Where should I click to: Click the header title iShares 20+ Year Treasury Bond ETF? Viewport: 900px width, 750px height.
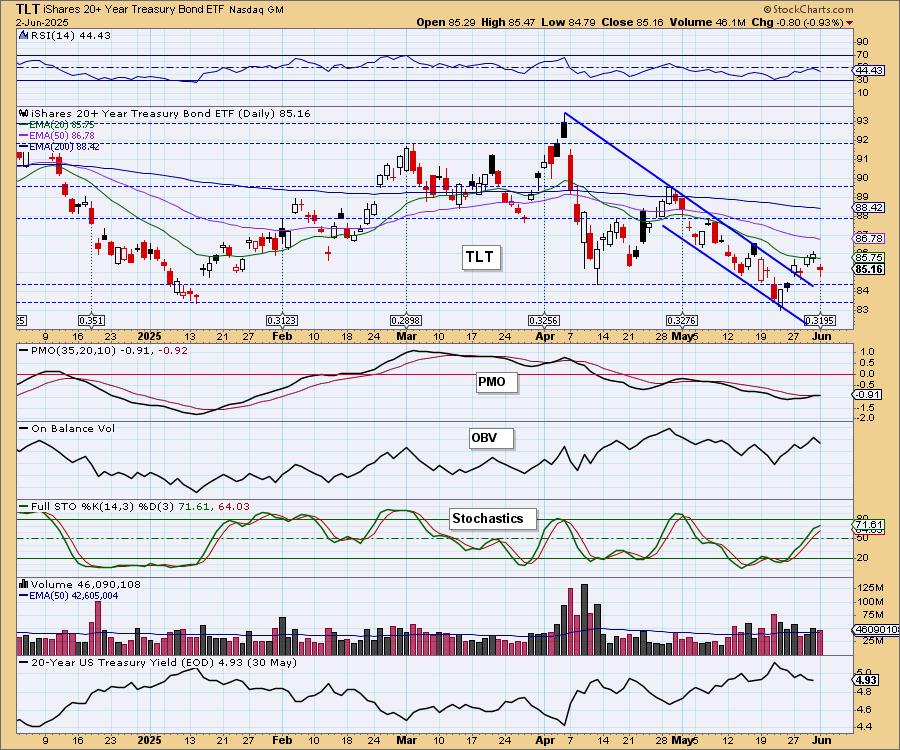(133, 10)
